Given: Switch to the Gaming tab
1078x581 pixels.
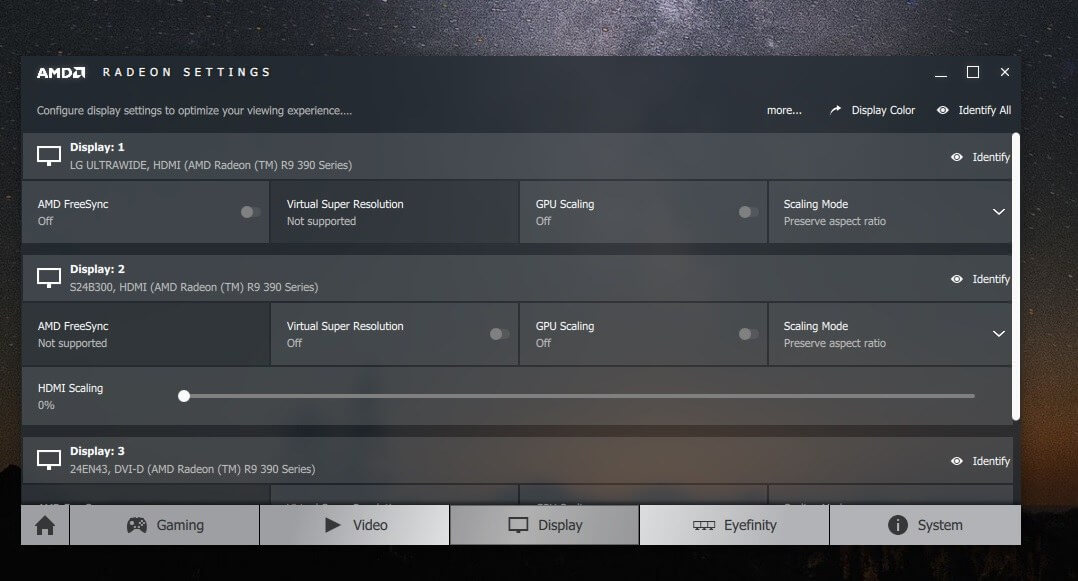Looking at the screenshot, I should [165, 525].
